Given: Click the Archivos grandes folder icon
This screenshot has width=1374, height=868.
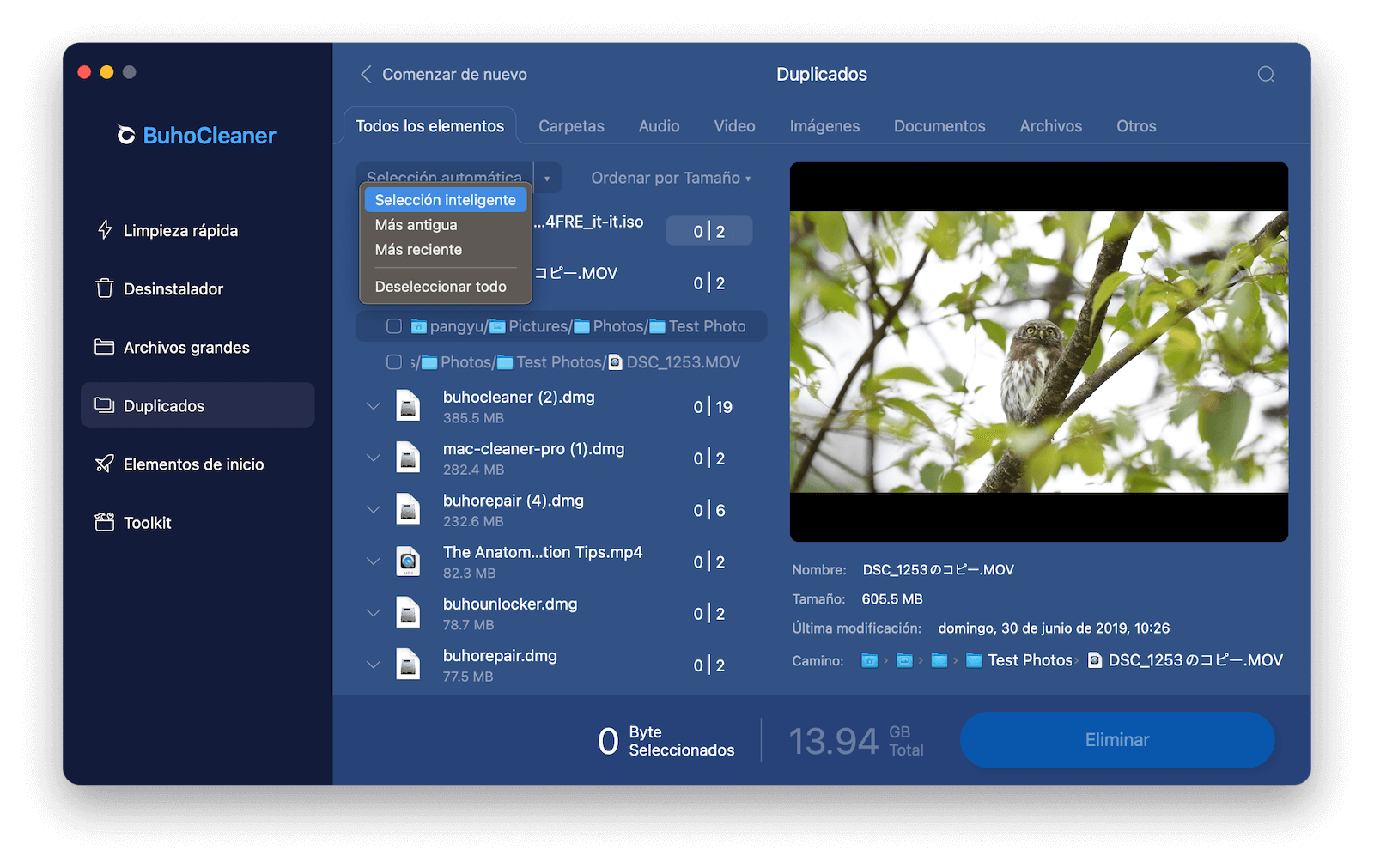Looking at the screenshot, I should coord(105,347).
